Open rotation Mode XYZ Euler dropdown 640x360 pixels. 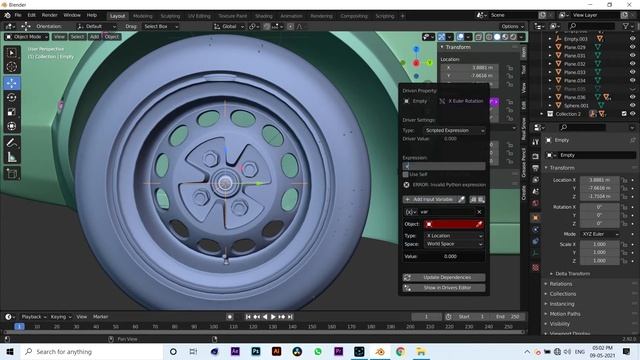point(599,234)
